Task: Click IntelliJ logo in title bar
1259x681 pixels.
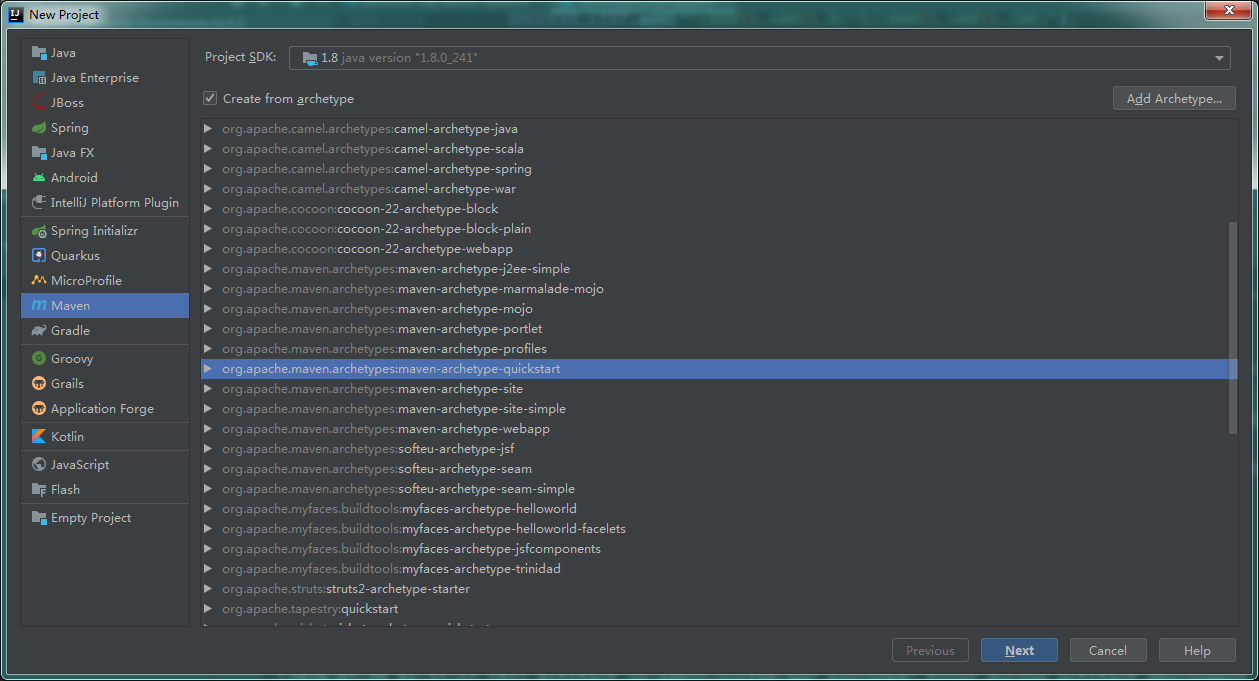Action: pyautogui.click(x=16, y=14)
